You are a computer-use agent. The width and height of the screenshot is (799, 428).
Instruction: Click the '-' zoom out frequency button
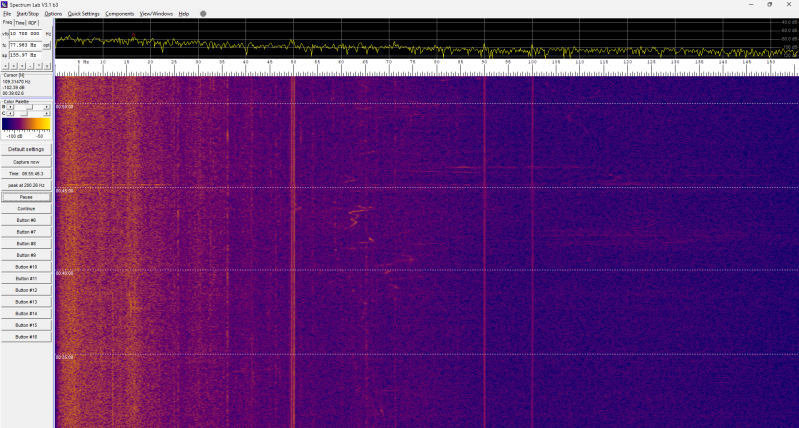[30, 66]
